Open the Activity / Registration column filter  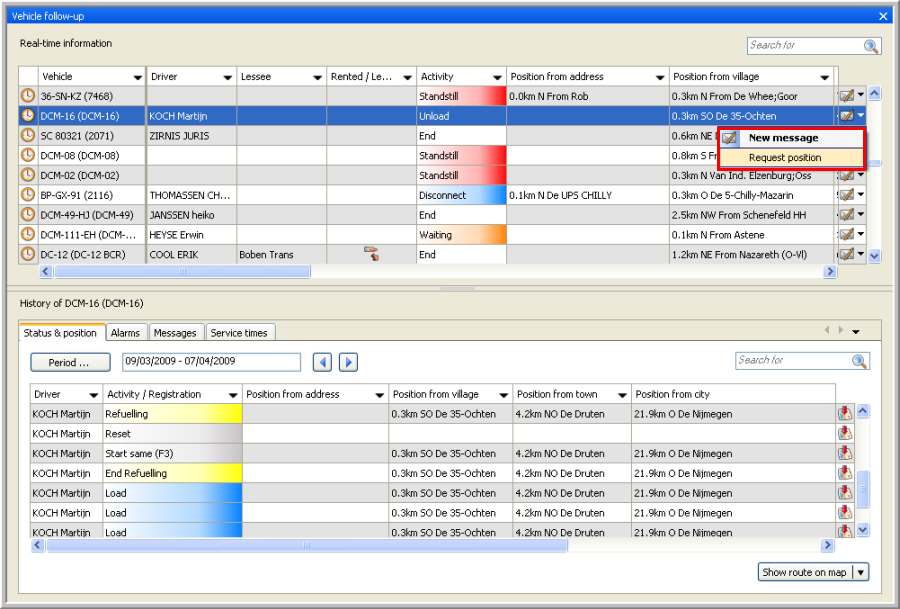click(x=232, y=395)
